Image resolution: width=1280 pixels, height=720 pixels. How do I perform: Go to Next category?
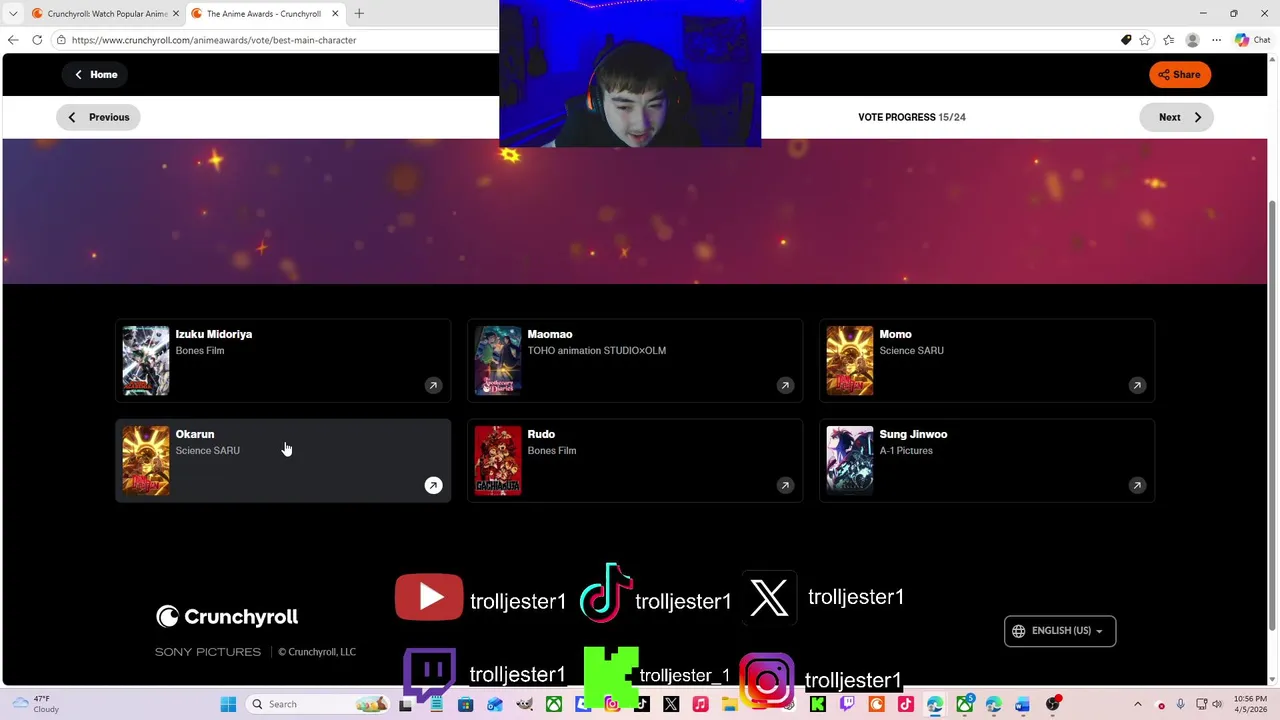(x=1177, y=117)
